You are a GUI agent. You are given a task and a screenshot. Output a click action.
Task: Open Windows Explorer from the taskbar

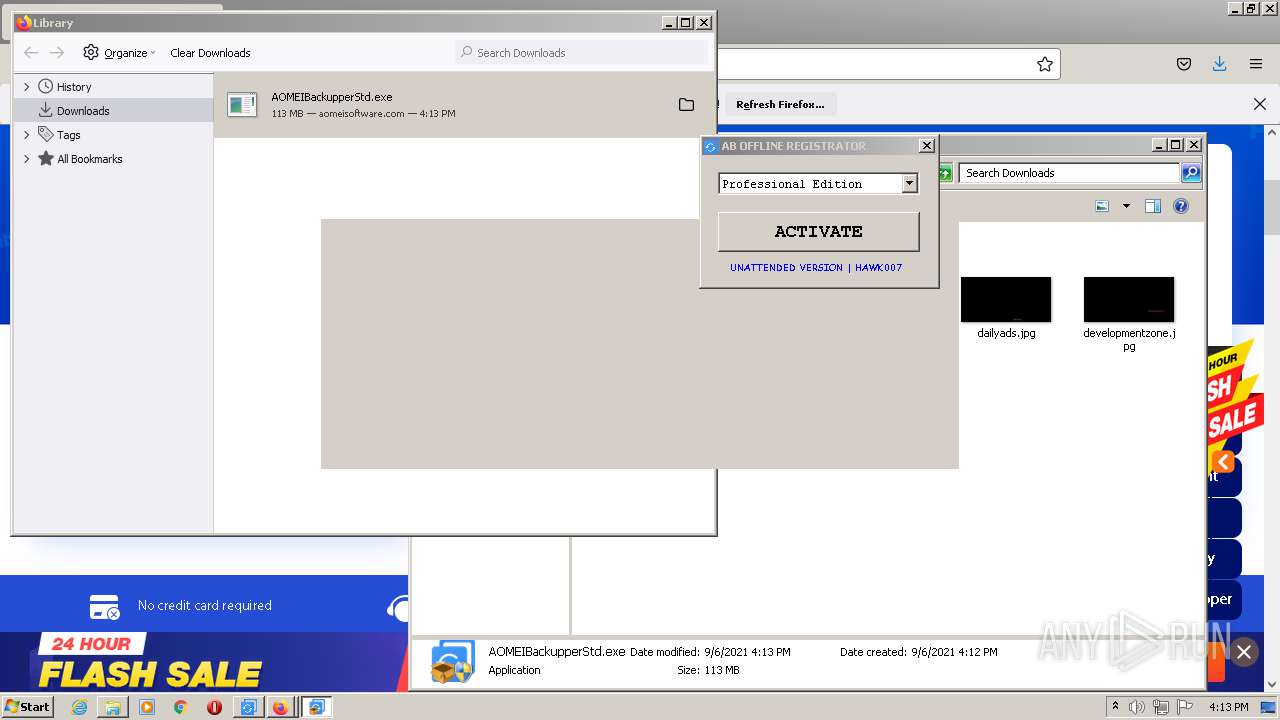pyautogui.click(x=113, y=707)
